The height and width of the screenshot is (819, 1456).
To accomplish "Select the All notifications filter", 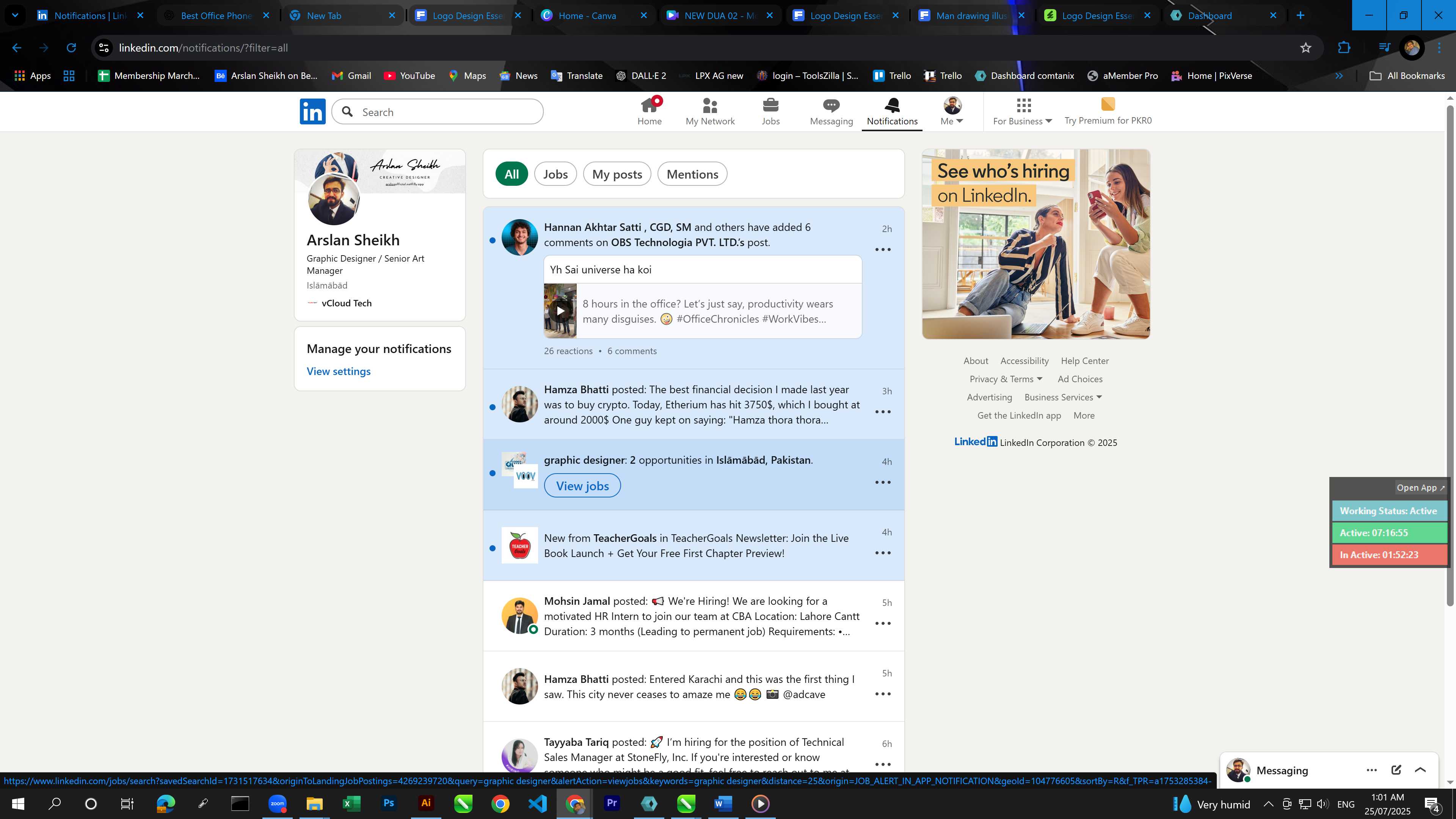I will tap(511, 174).
